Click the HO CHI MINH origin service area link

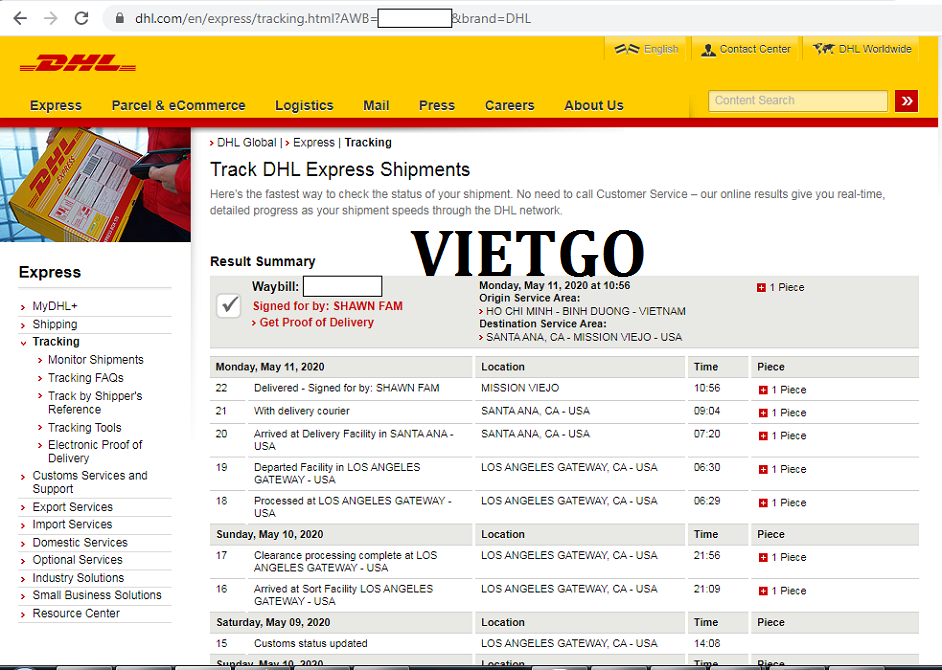[586, 311]
